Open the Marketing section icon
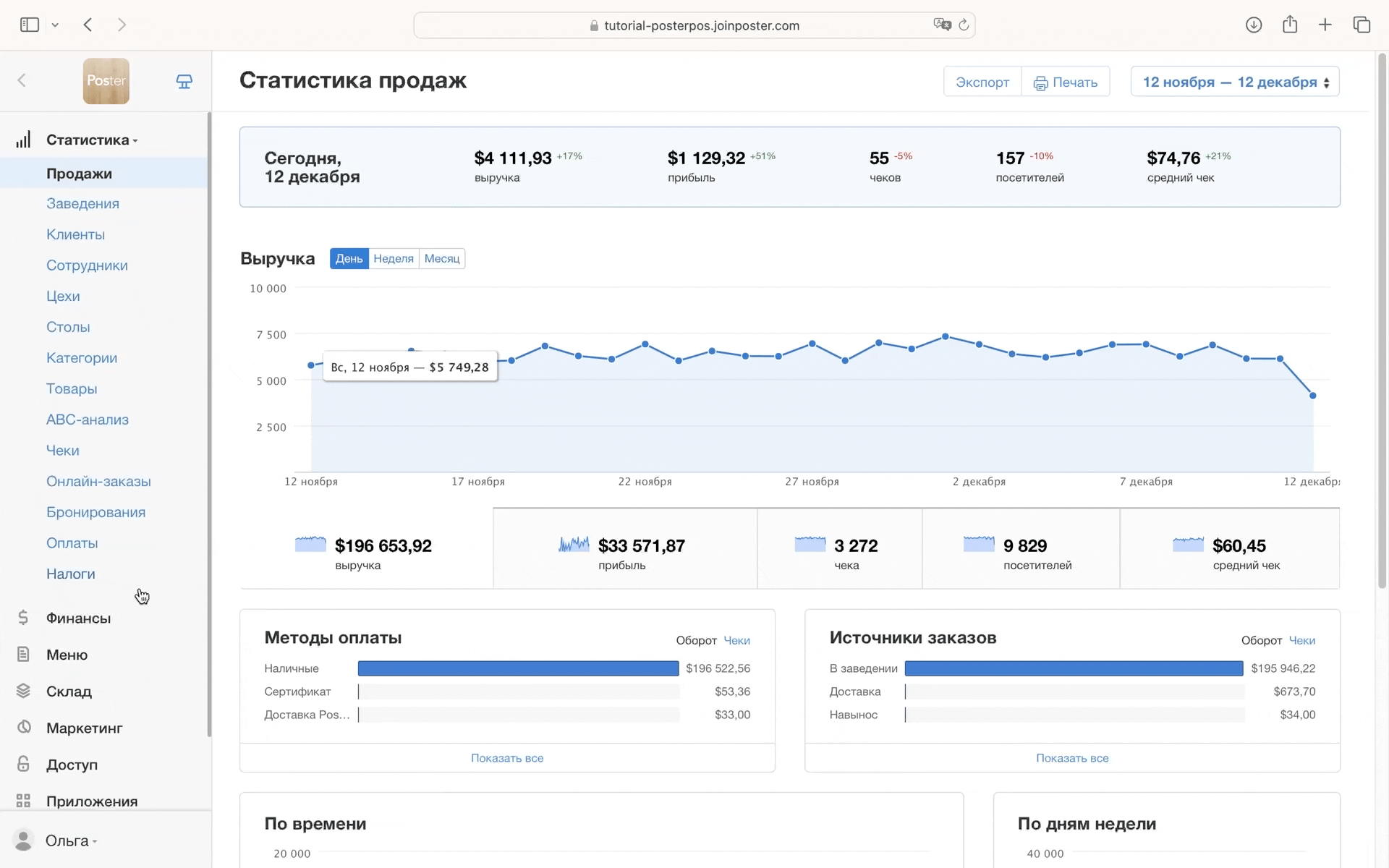The image size is (1389, 868). (x=24, y=728)
